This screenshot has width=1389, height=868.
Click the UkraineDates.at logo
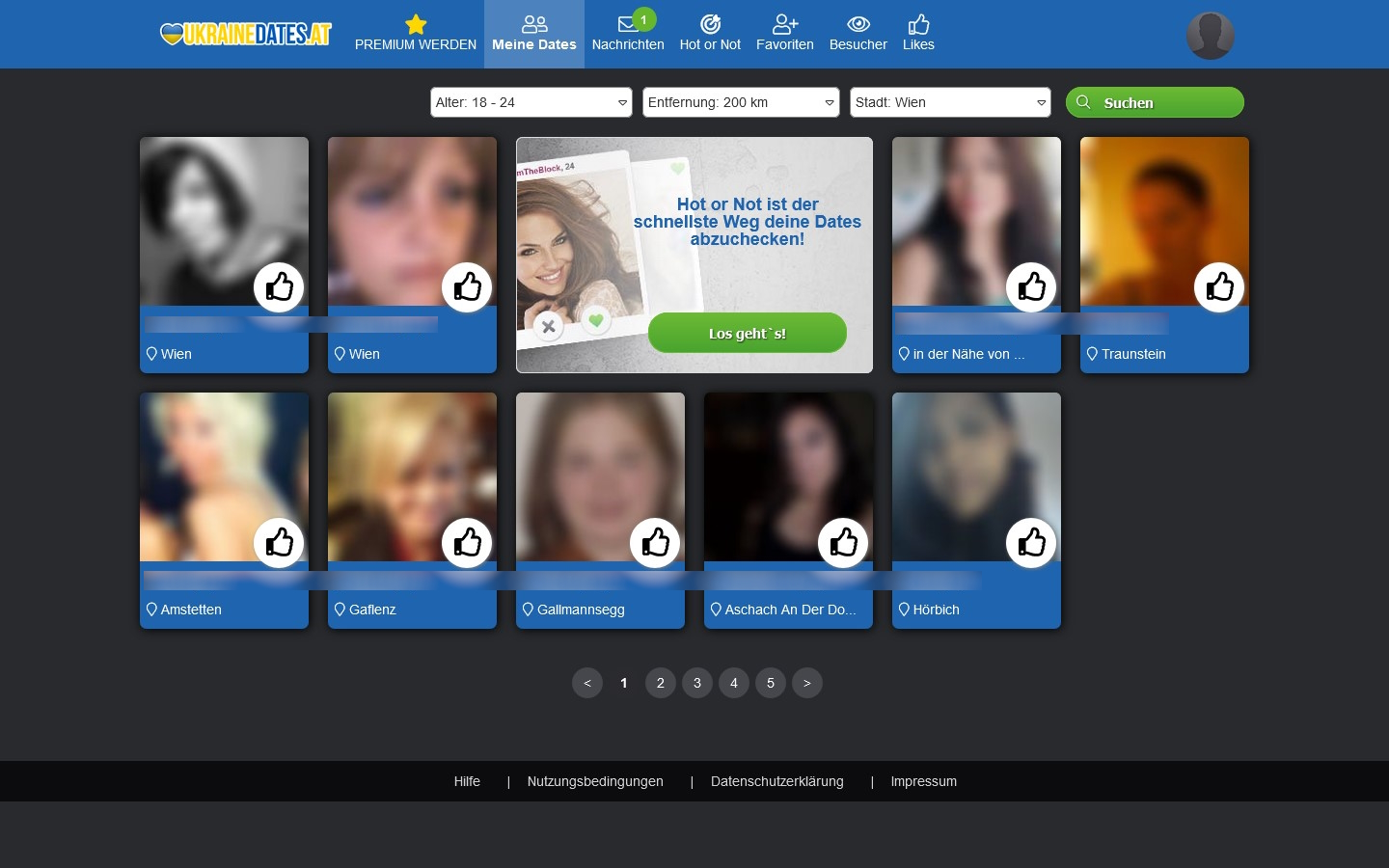pyautogui.click(x=246, y=35)
